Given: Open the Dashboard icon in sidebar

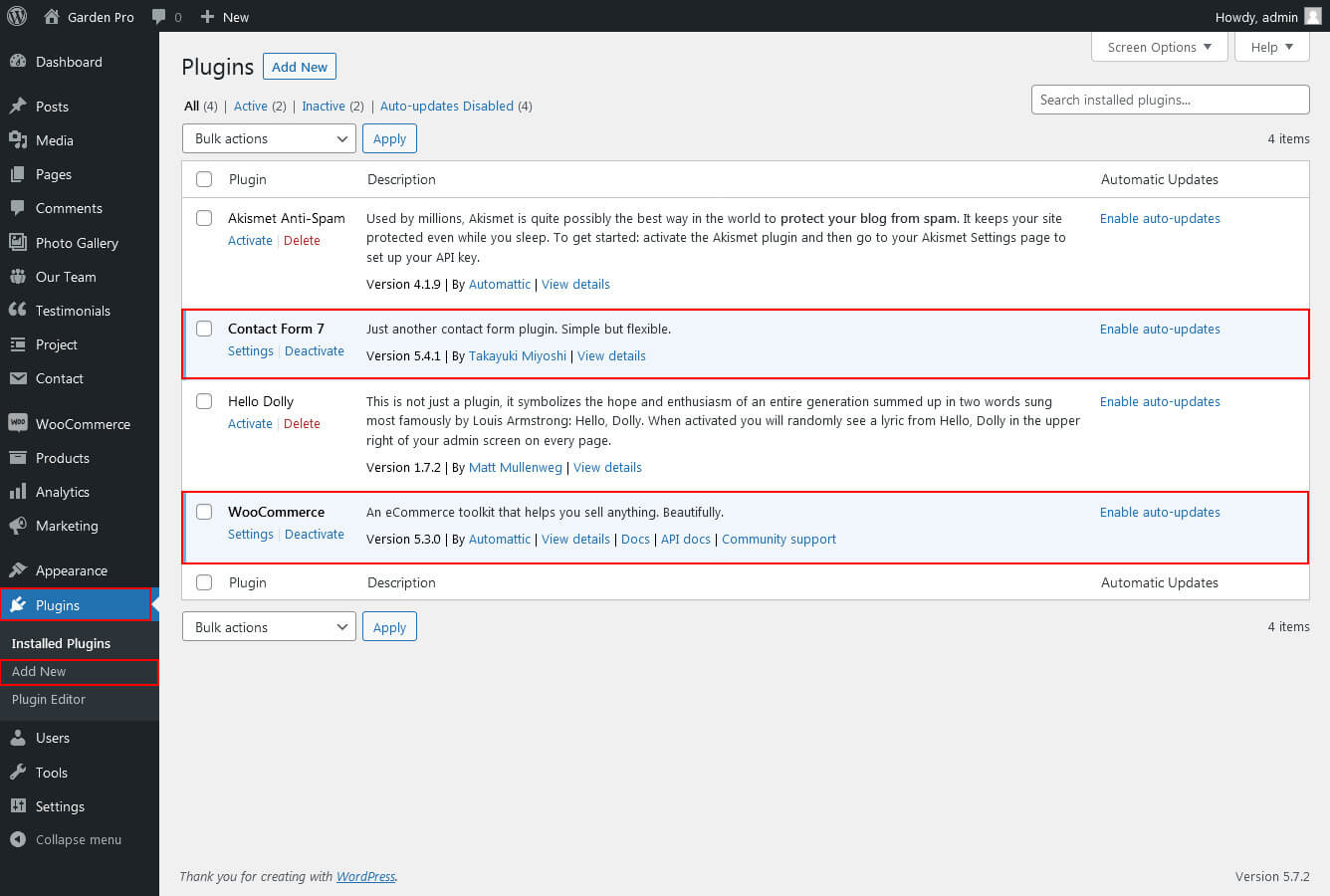Looking at the screenshot, I should 17,62.
